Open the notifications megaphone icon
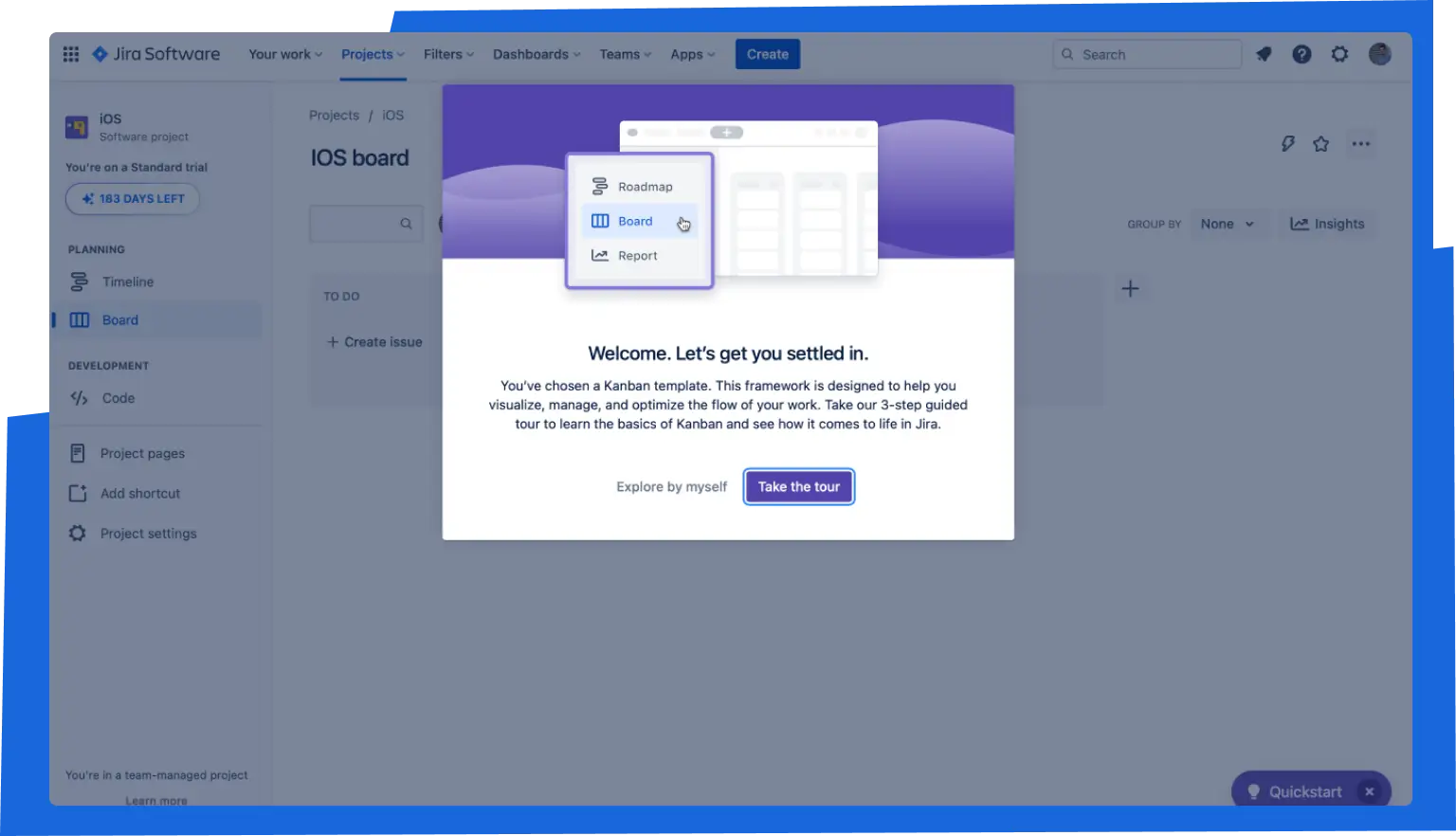Screen dimensions: 1456x836 point(1264,54)
